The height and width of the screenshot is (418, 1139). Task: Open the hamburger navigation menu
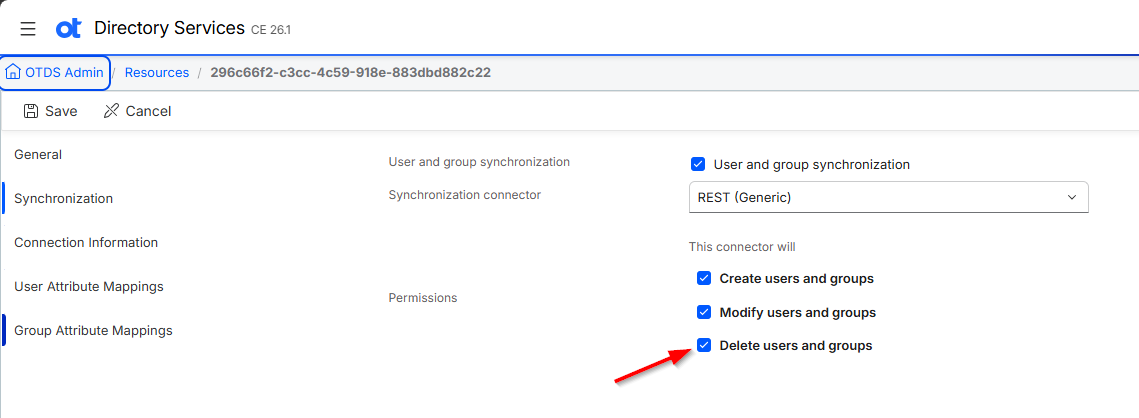click(x=28, y=29)
